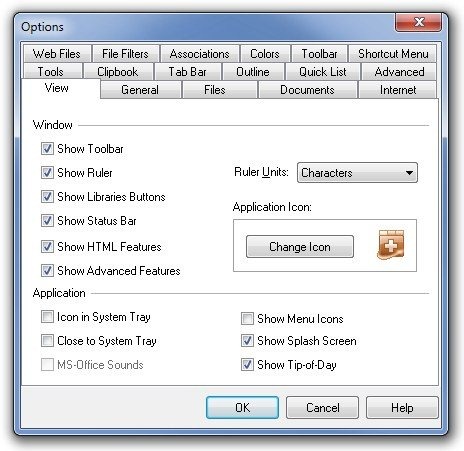Enable Icon in System Tray
This screenshot has width=464, height=451.
[47, 317]
